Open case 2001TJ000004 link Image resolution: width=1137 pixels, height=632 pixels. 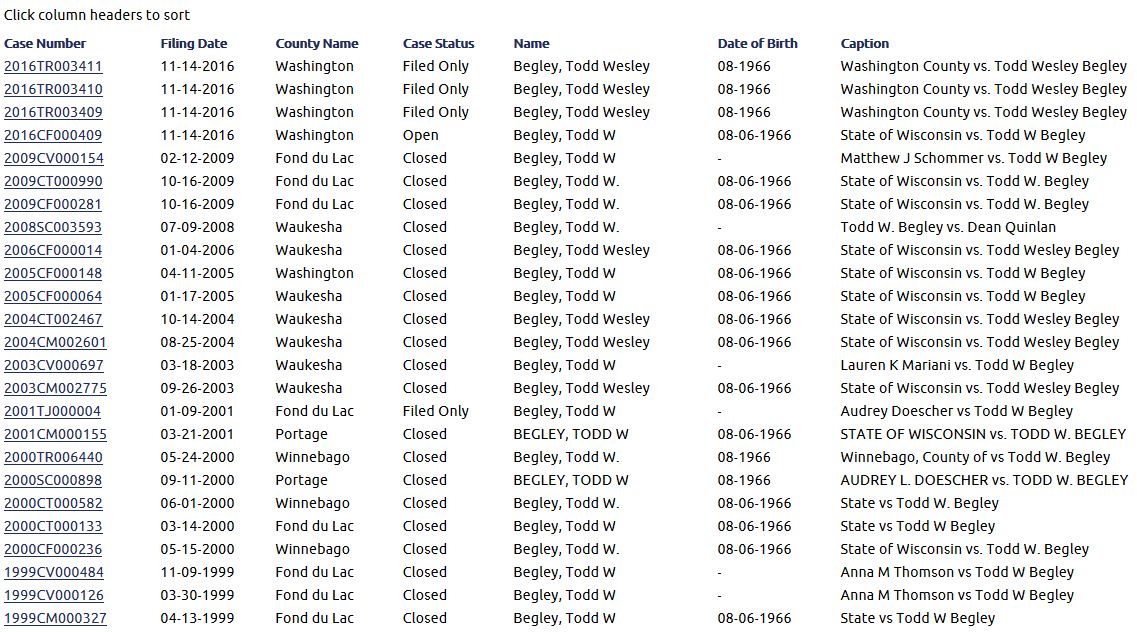[52, 411]
